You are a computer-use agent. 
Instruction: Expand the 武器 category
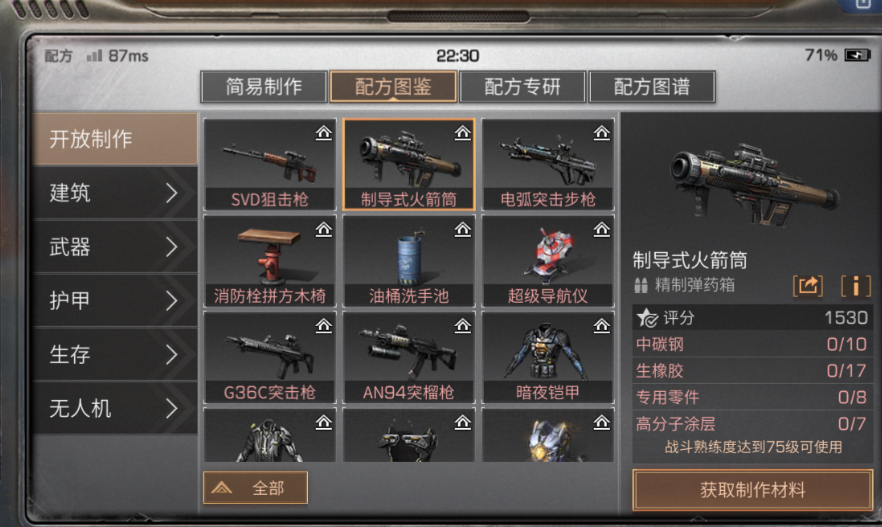tap(115, 247)
